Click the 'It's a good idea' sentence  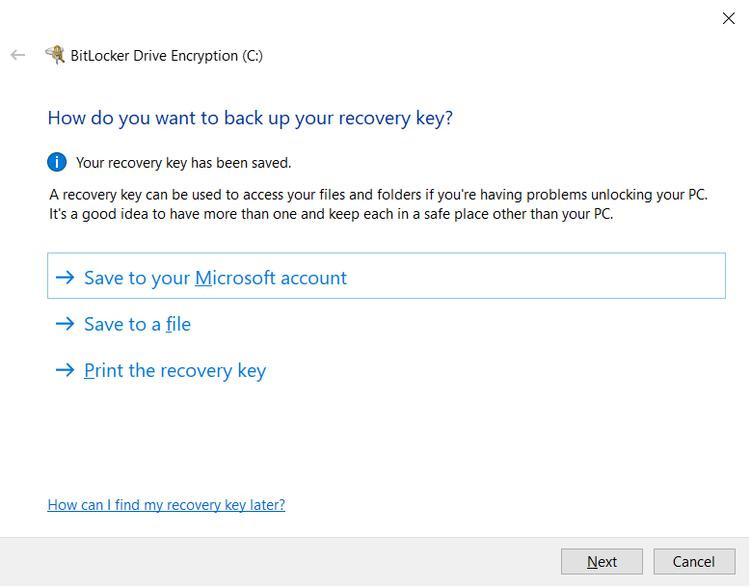point(330,214)
